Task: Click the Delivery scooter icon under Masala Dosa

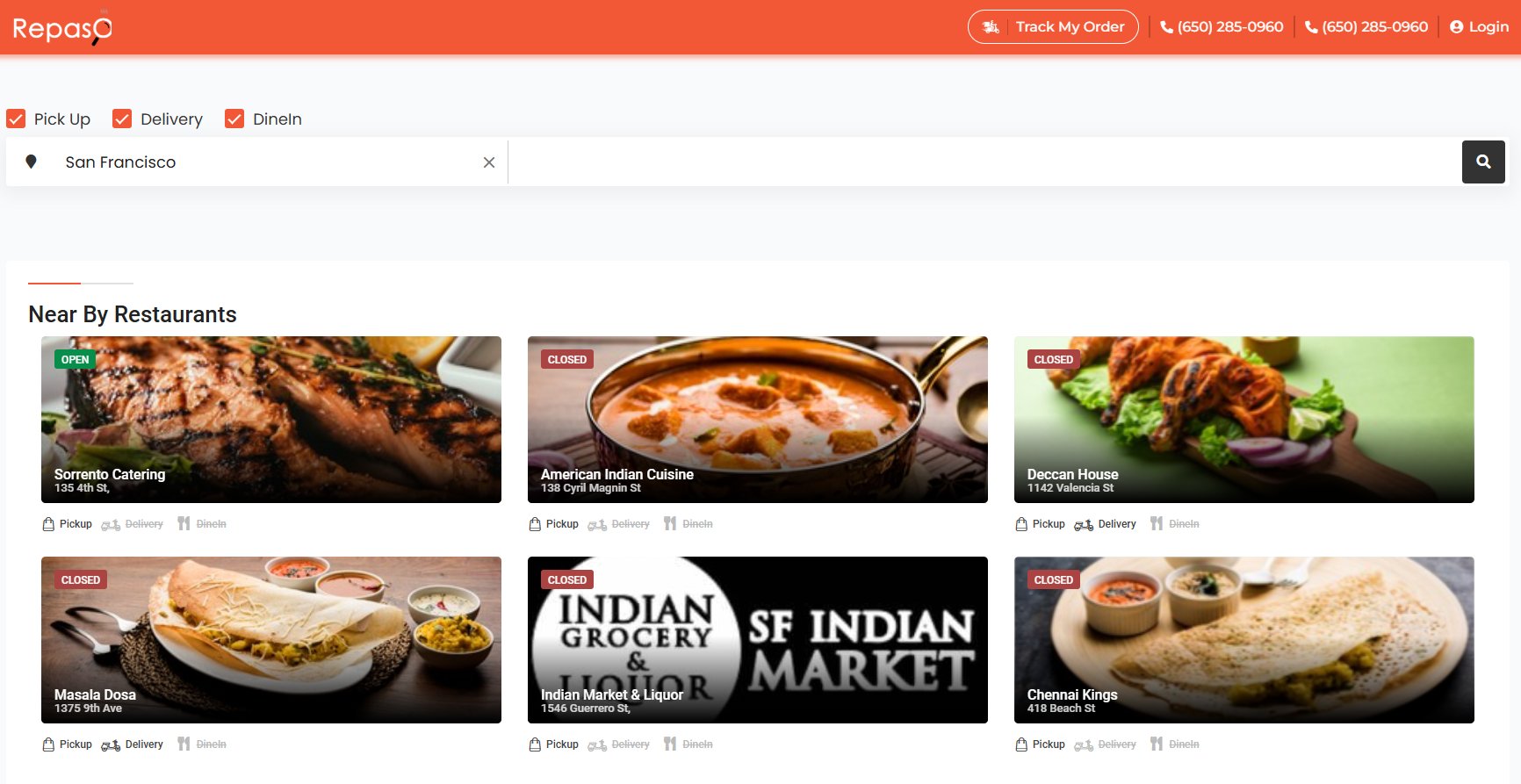Action: 111,744
